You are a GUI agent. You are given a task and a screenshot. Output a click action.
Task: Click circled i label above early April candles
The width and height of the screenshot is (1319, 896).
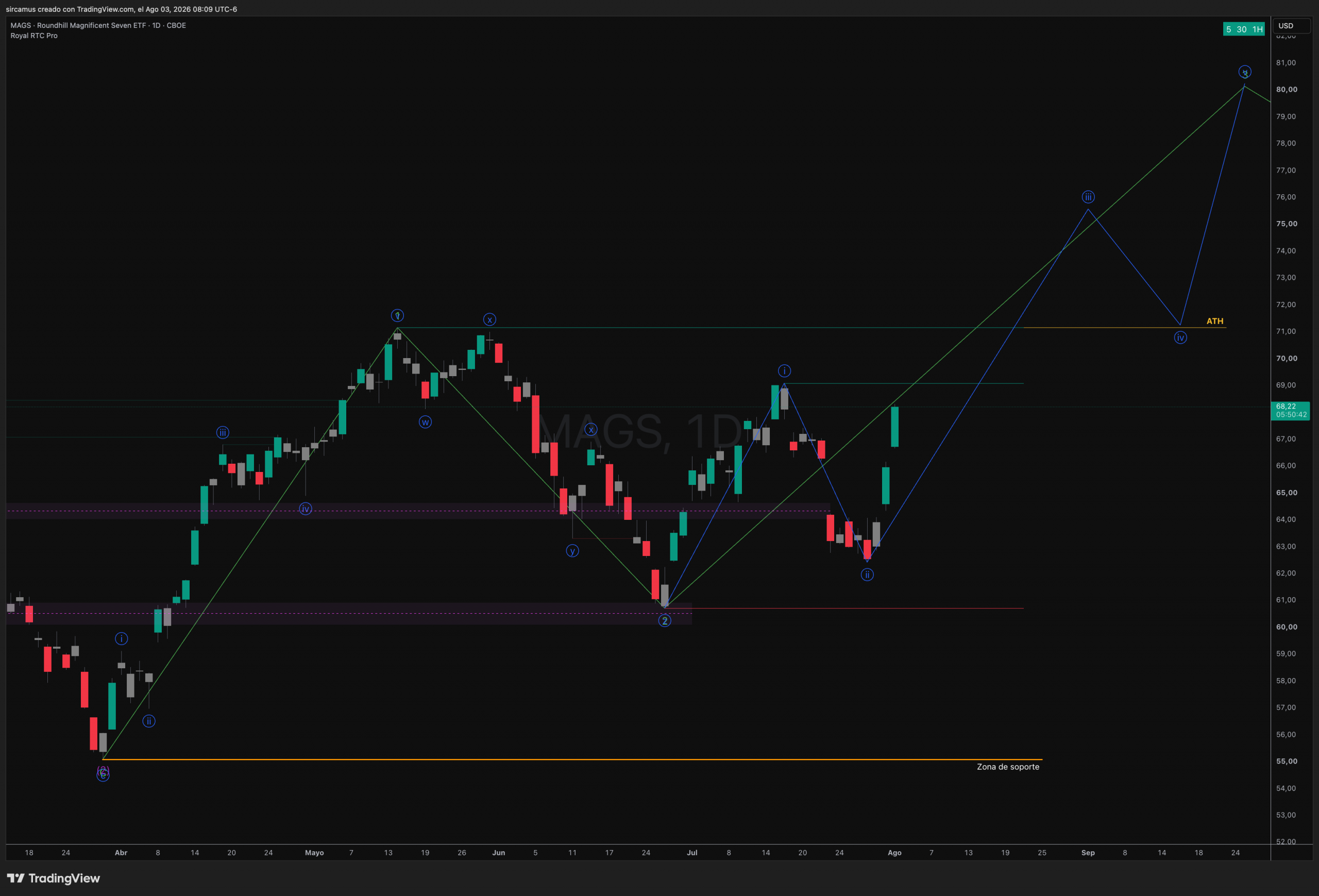click(122, 639)
